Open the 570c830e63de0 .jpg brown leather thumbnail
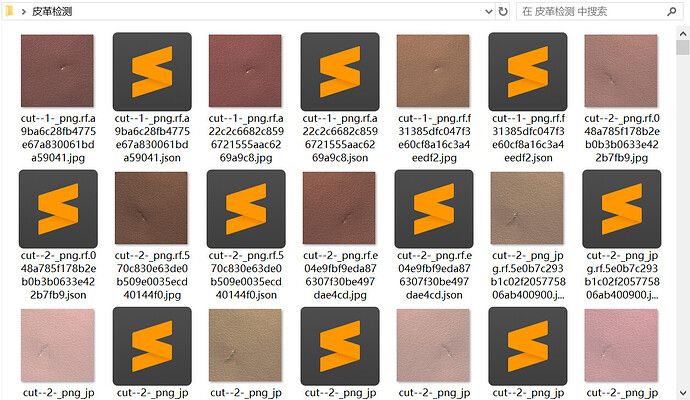690x400 pixels. pos(151,208)
